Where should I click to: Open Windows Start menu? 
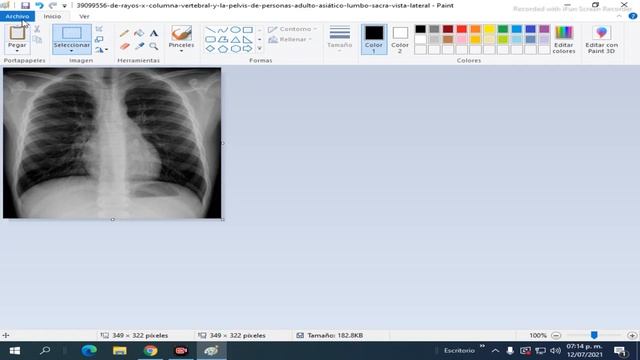click(15, 351)
